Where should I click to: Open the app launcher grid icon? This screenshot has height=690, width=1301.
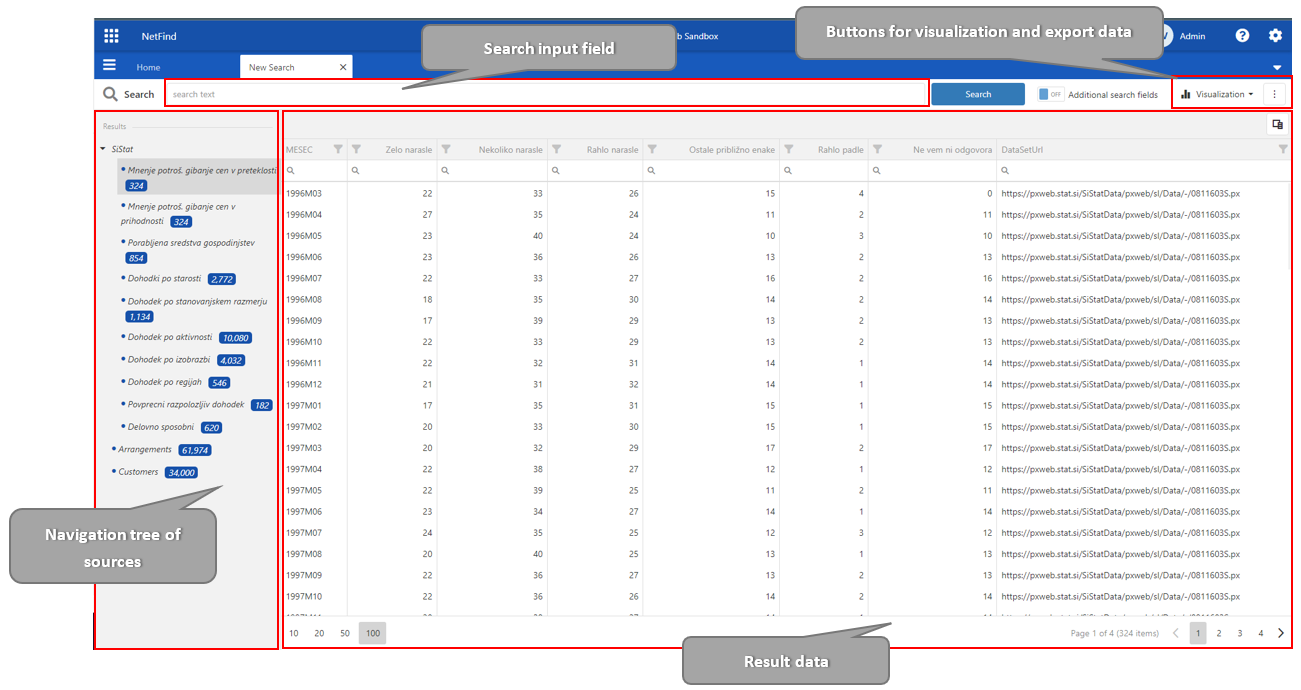point(111,36)
